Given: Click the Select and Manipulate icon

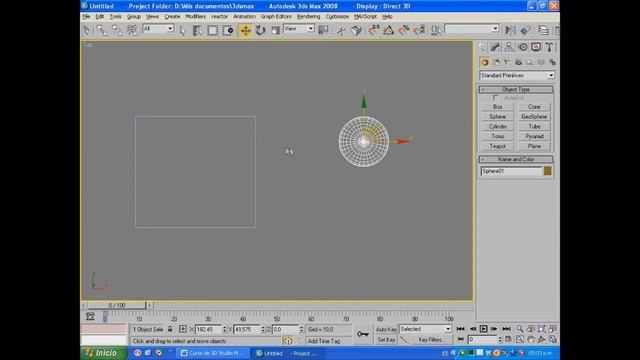Looking at the screenshot, I should point(341,30).
